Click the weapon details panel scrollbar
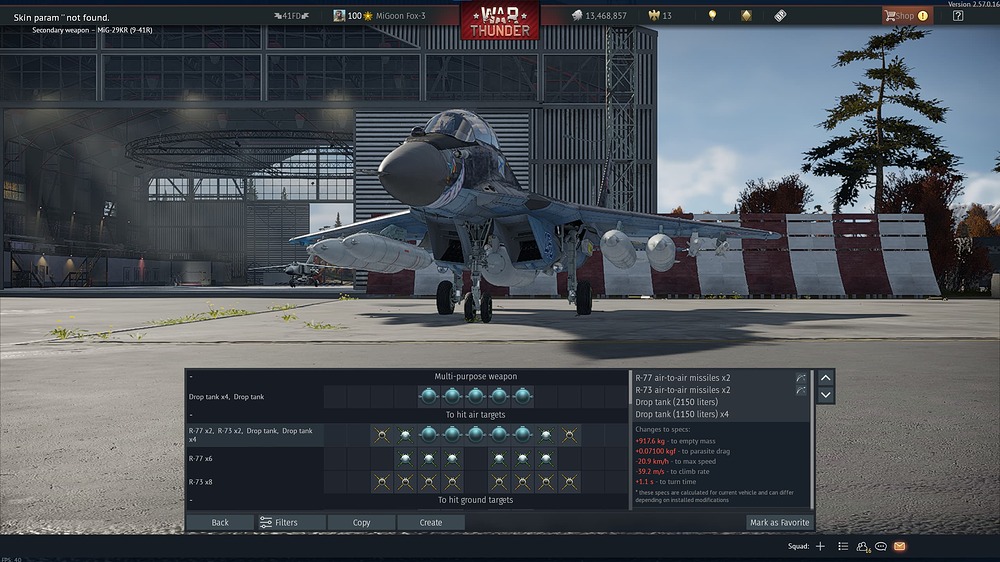 812,440
